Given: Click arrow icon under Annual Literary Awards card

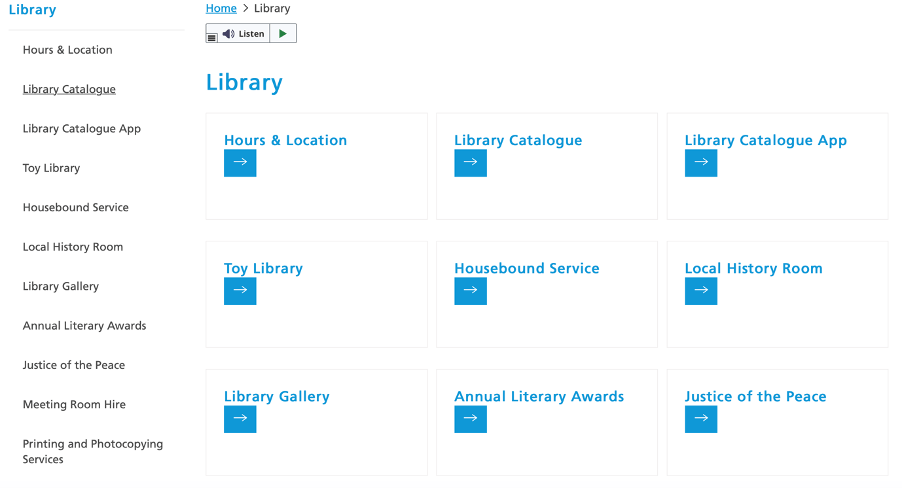Looking at the screenshot, I should click(471, 419).
